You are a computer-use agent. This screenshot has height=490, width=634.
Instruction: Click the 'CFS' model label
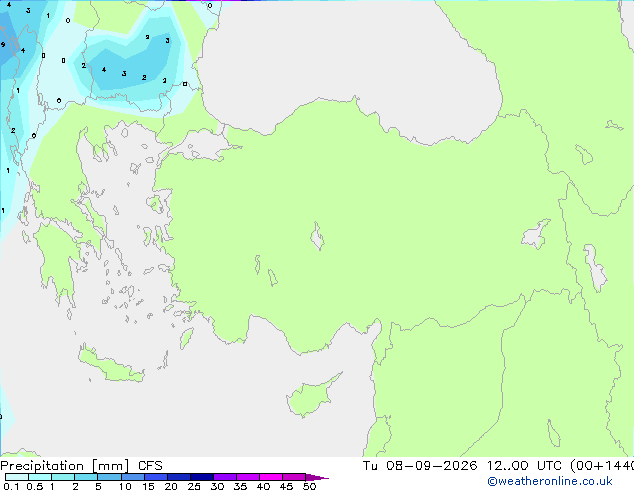pos(150,466)
